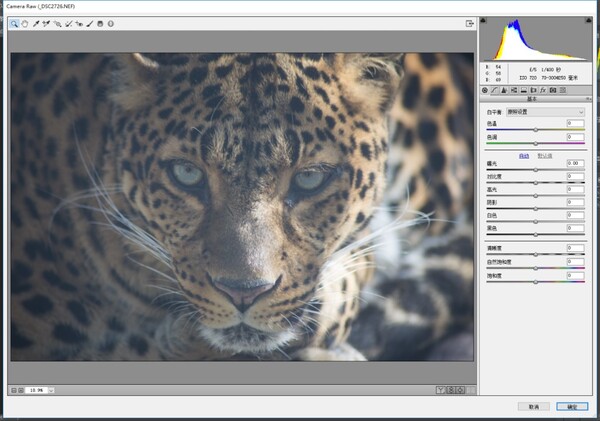This screenshot has height=421, width=600.
Task: Click the 确定 OK button
Action: 572,407
